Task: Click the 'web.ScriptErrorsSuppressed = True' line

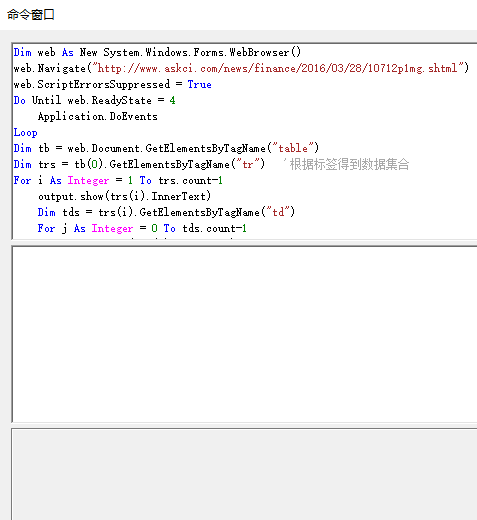Action: point(112,84)
